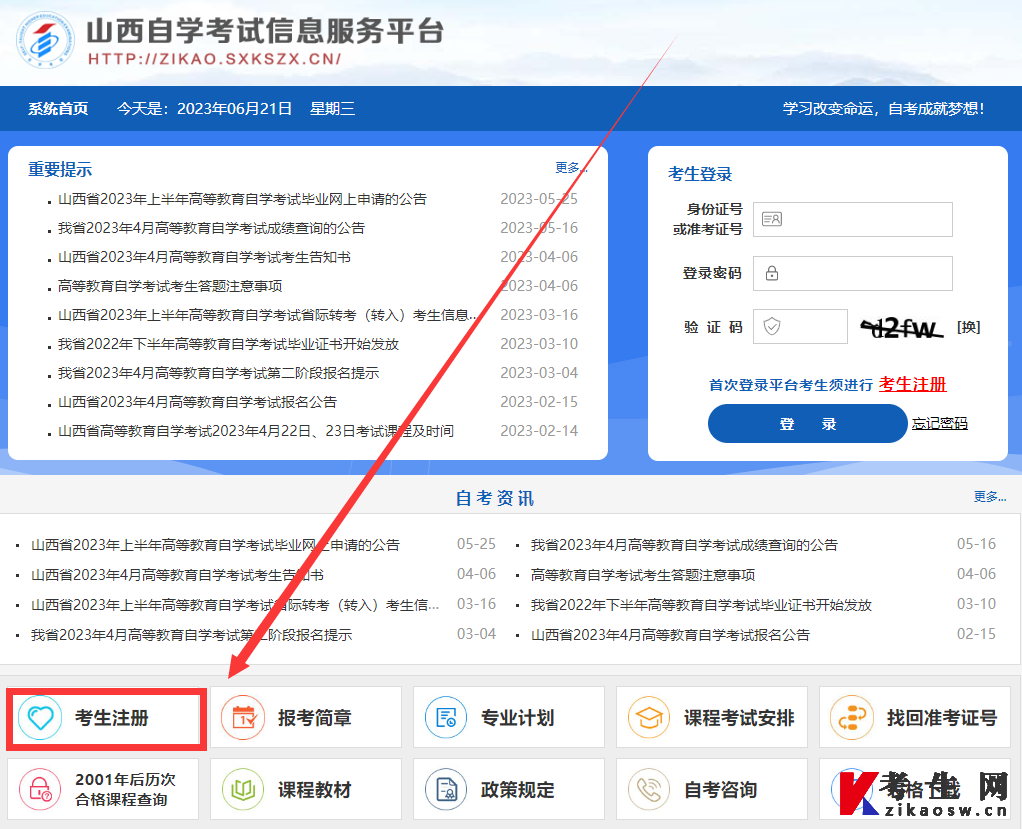Image resolution: width=1022 pixels, height=829 pixels.
Task: Open 考生告知书 notice dated 2023-04-06
Action: (x=204, y=257)
